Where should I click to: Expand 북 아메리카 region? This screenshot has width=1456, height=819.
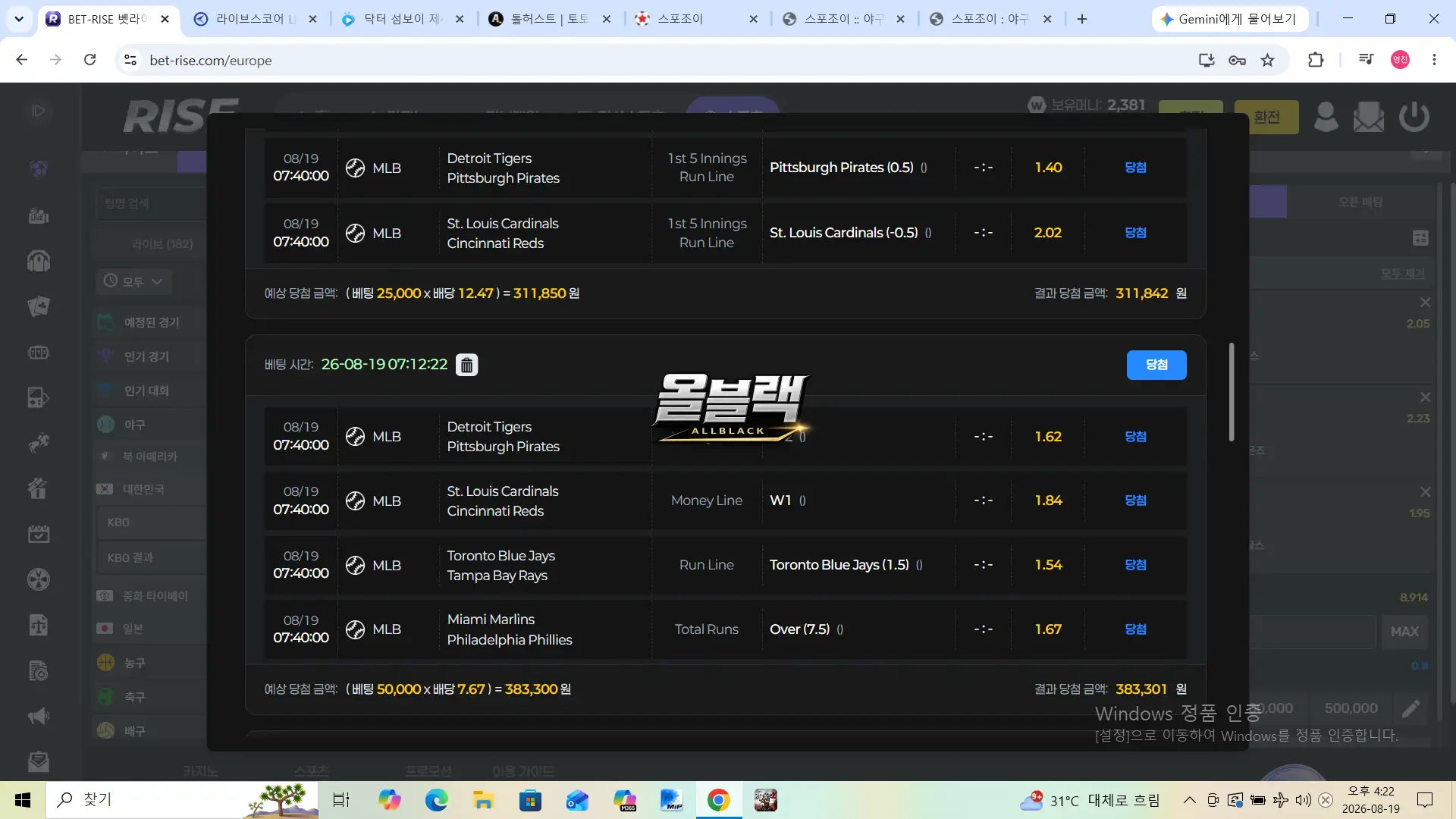(150, 457)
